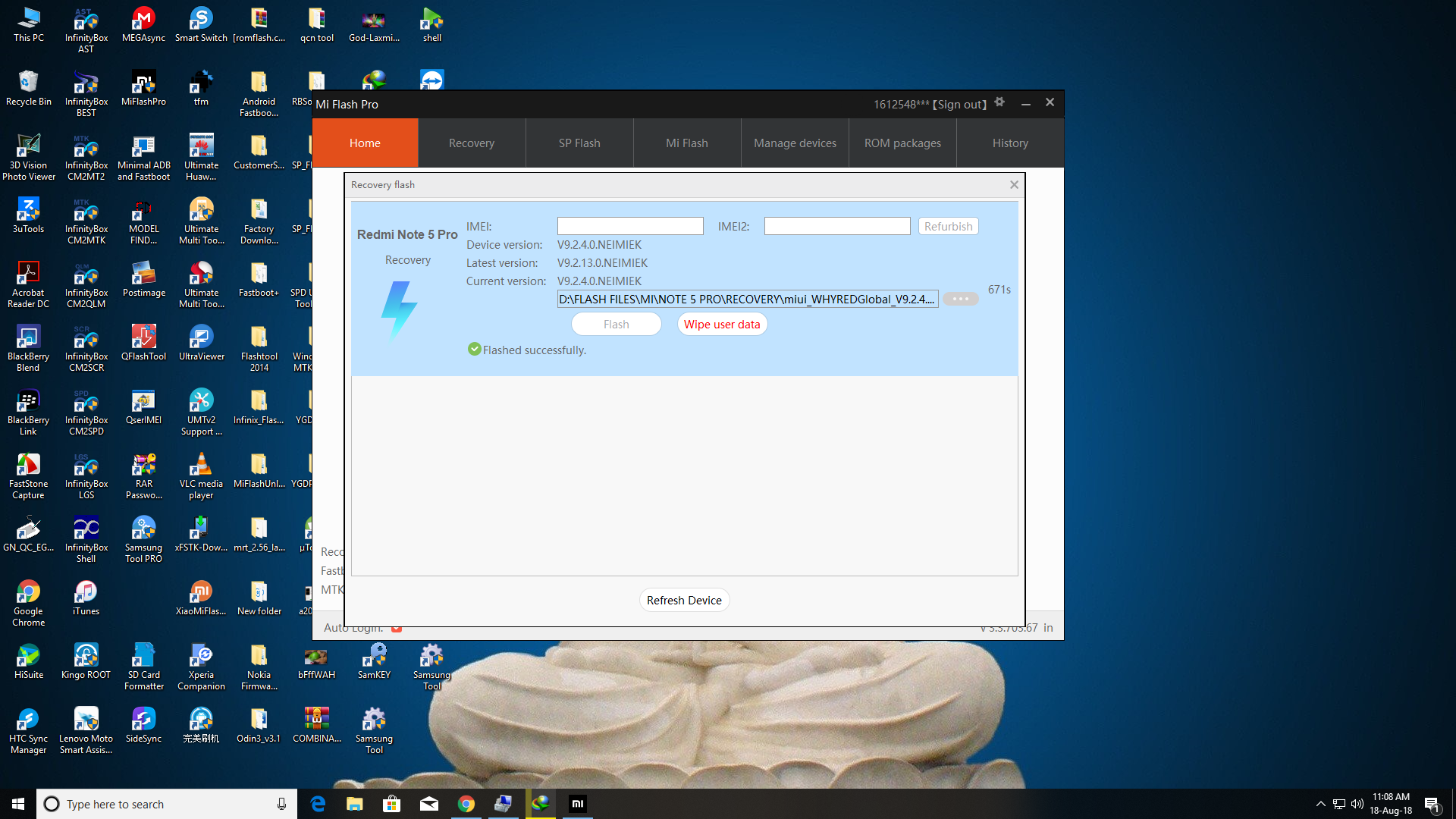Viewport: 1456px width, 819px height.
Task: Open File Explorer from taskbar
Action: click(355, 804)
